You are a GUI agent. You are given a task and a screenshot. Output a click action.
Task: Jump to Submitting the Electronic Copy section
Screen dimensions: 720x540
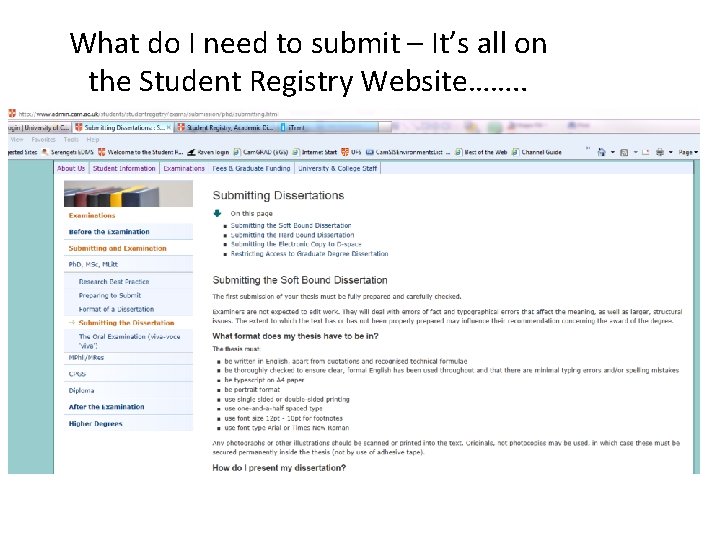296,244
